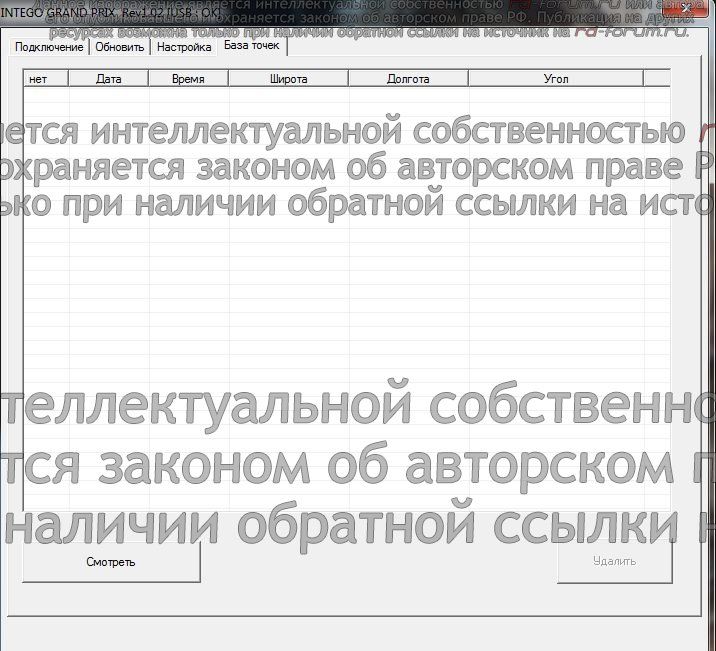Switch to the Обновить tab

point(120,48)
